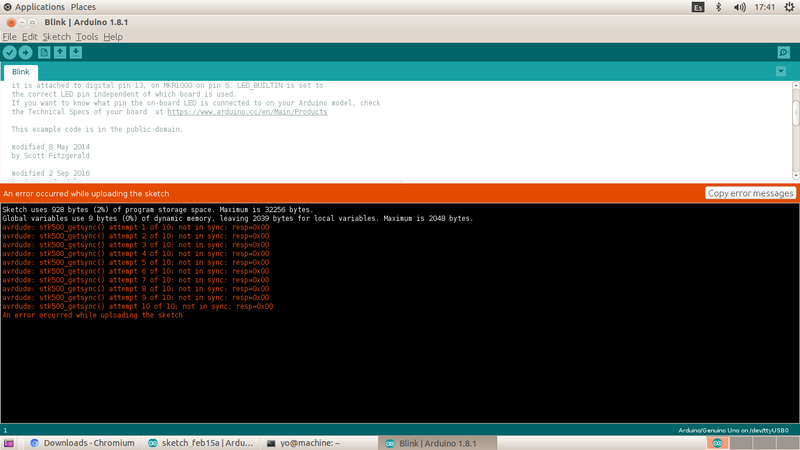Open the Places menu in the top panel
800x450 pixels.
(83, 7)
